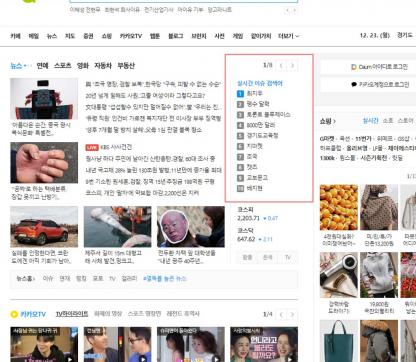The width and height of the screenshot is (416, 362).
Task: Click the yellow 카카오TV logo icon
Action: (x=14, y=314)
